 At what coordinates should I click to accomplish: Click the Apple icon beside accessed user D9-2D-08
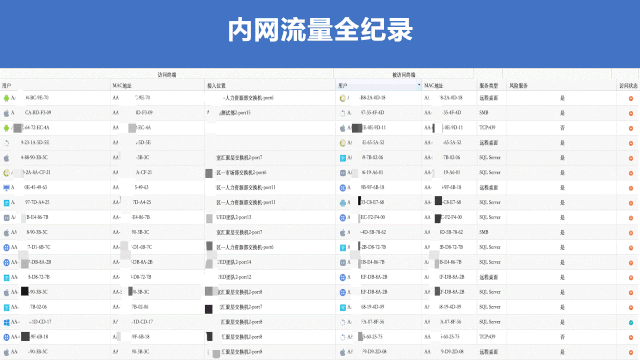[343, 352]
